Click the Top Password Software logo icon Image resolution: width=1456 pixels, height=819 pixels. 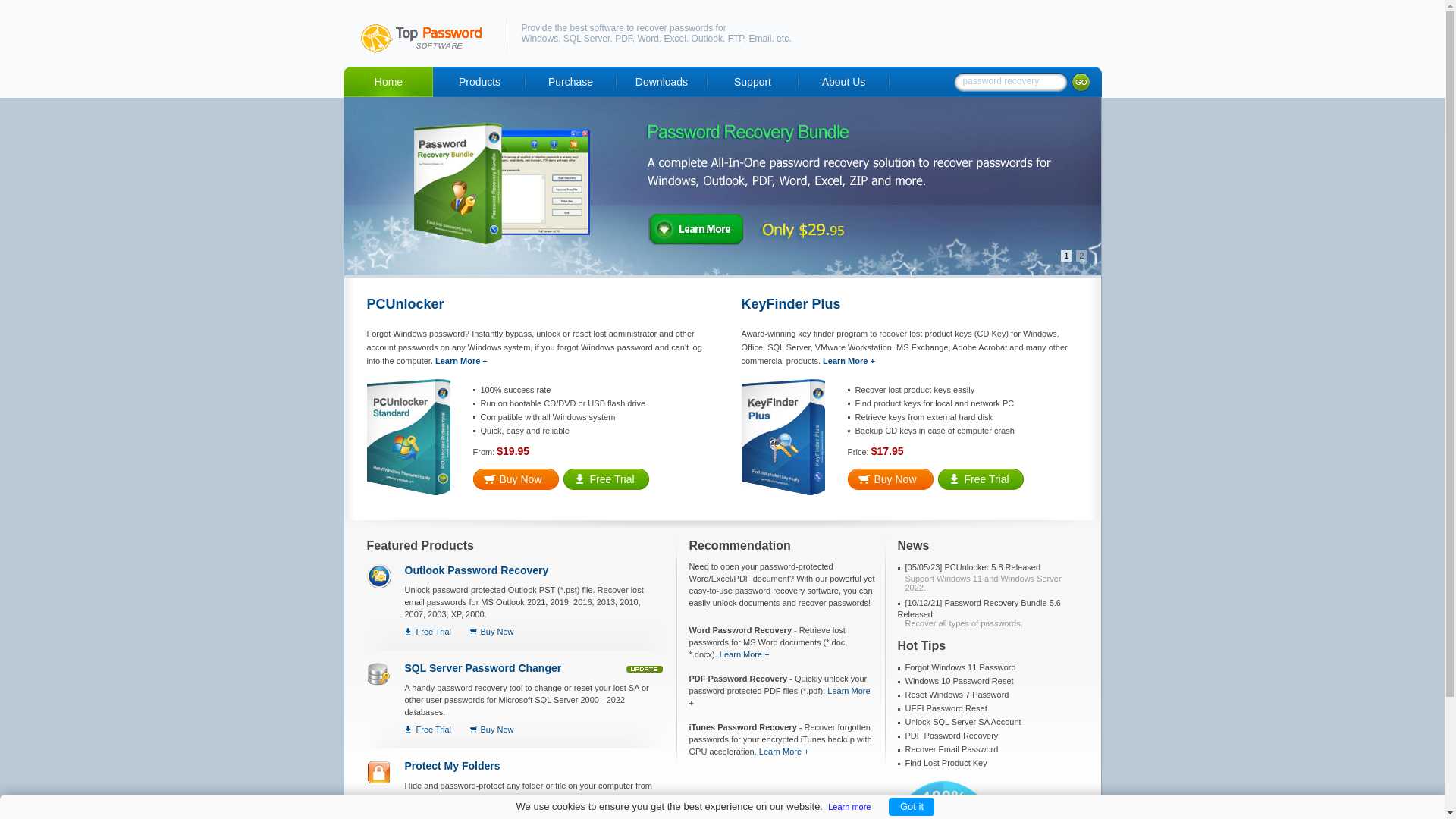tap(374, 38)
